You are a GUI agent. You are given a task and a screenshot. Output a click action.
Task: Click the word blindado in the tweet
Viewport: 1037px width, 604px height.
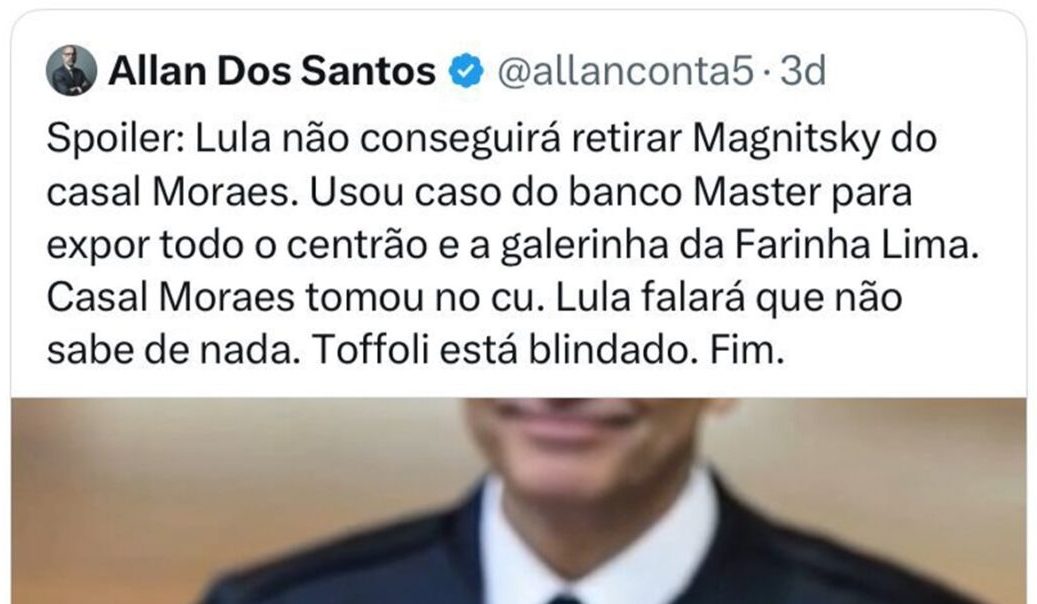click(613, 349)
